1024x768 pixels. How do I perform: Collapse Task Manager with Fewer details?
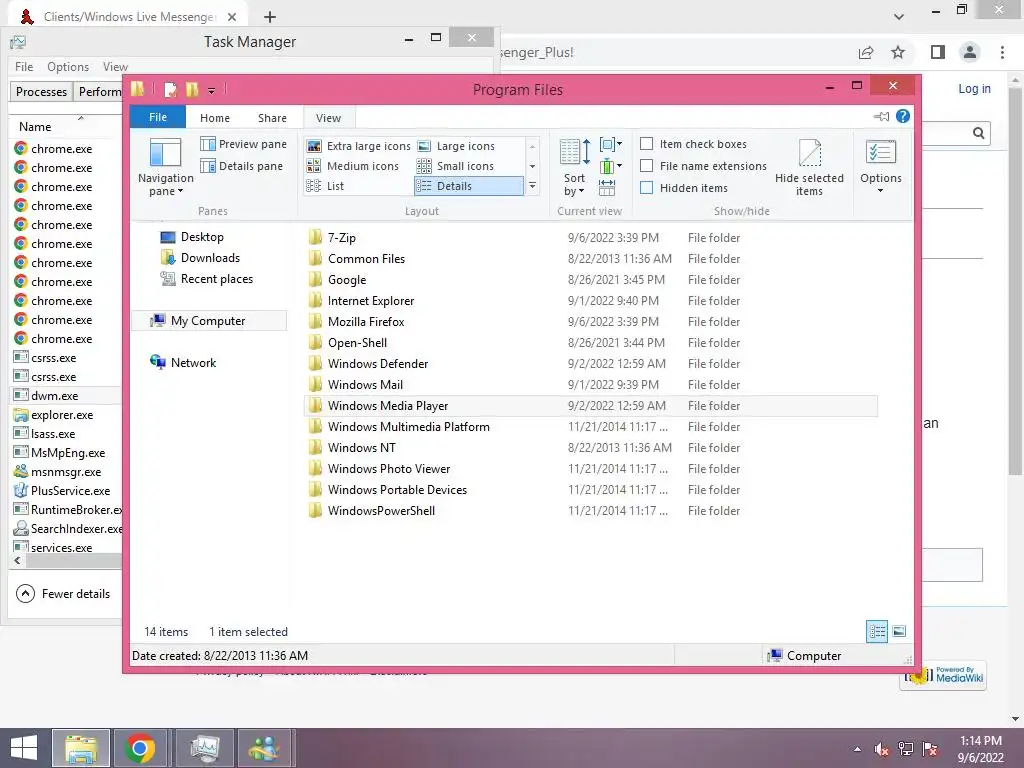(x=63, y=593)
